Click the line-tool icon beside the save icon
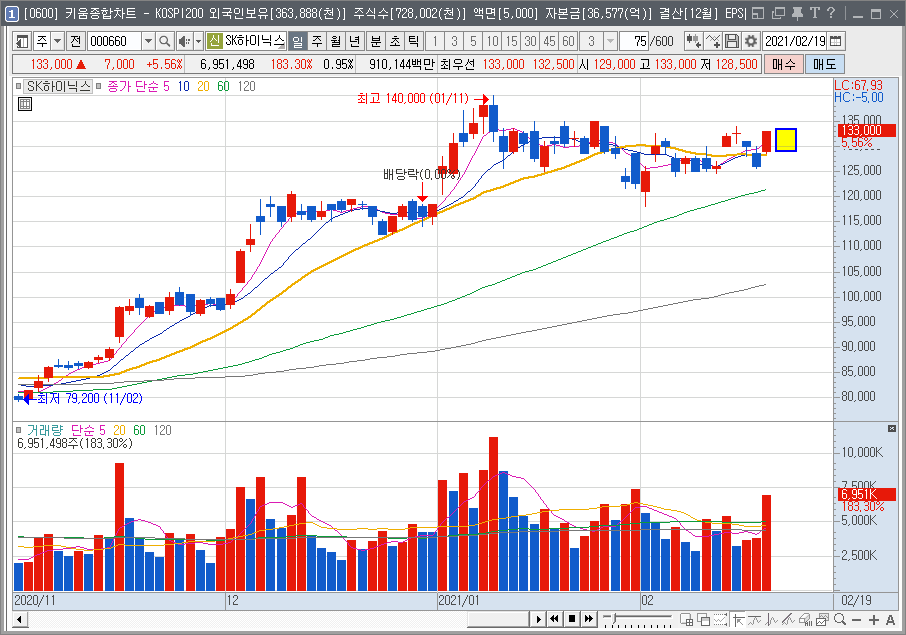 [x=713, y=41]
